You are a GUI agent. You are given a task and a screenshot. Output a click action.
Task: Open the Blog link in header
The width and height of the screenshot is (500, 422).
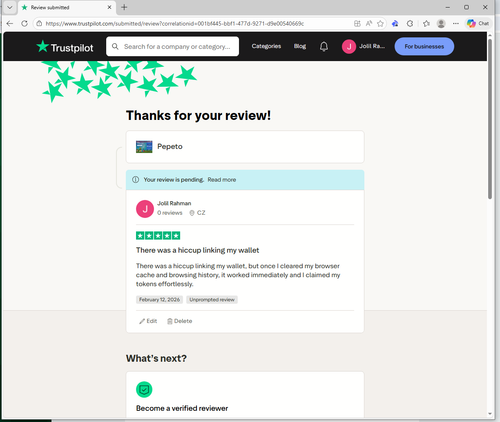click(300, 46)
